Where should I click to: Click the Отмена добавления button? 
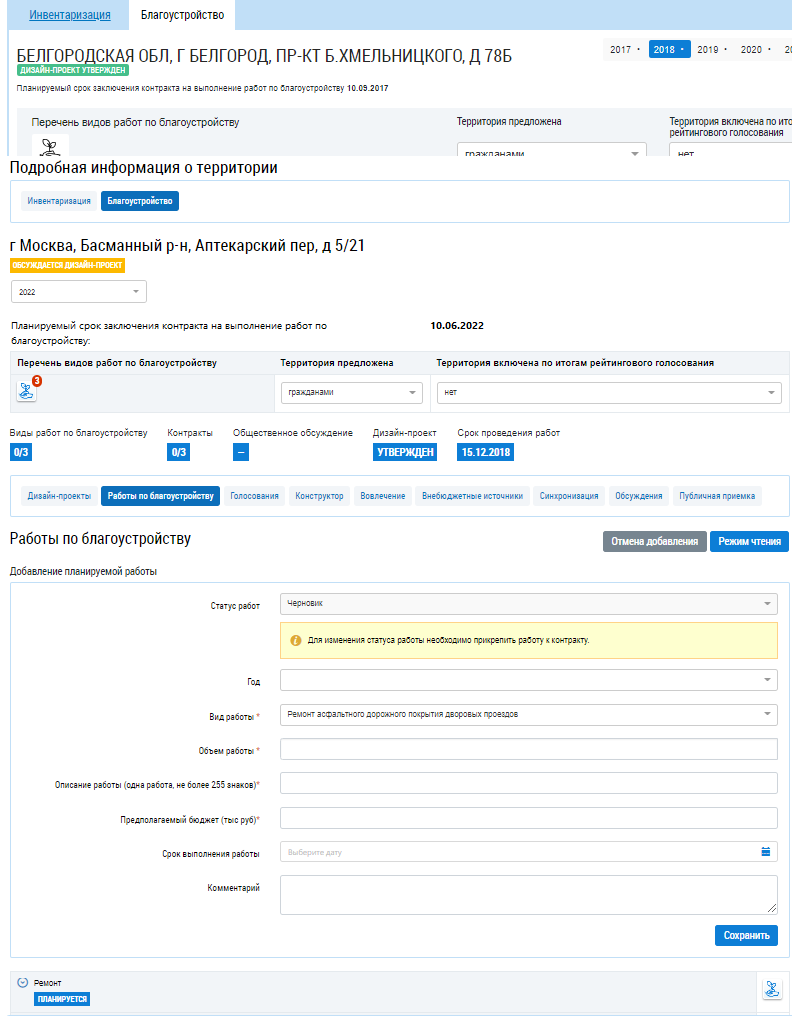coord(654,542)
